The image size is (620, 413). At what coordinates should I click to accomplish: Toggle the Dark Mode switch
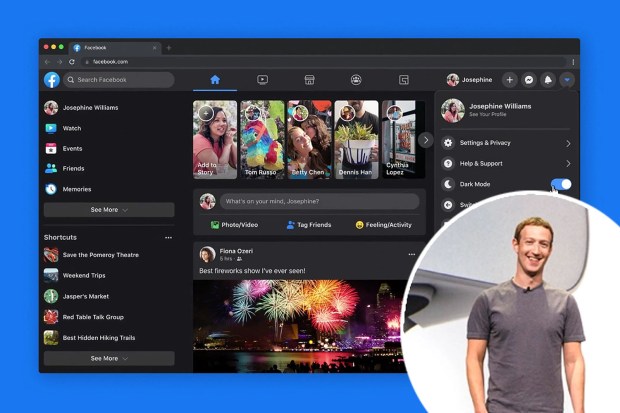(561, 184)
